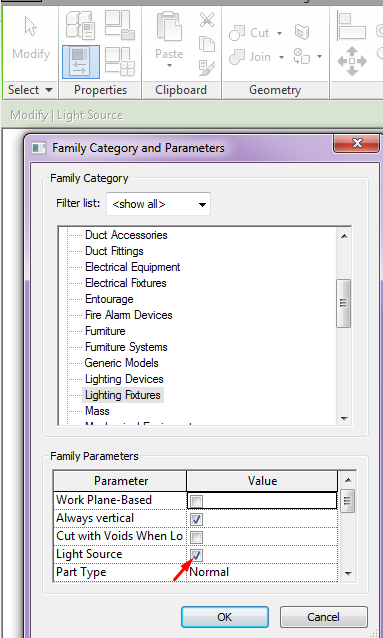383x638 pixels.
Task: Select Electrical Fixtures category
Action: click(x=126, y=283)
